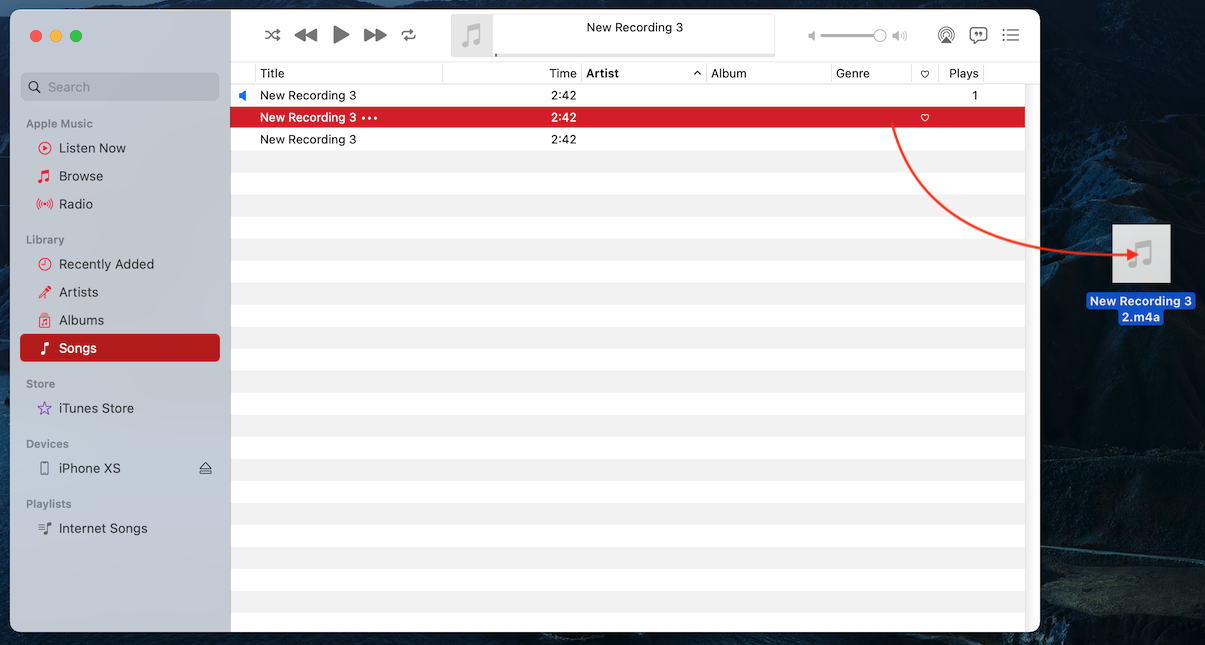
Task: Skip forward to next track
Action: [x=375, y=35]
